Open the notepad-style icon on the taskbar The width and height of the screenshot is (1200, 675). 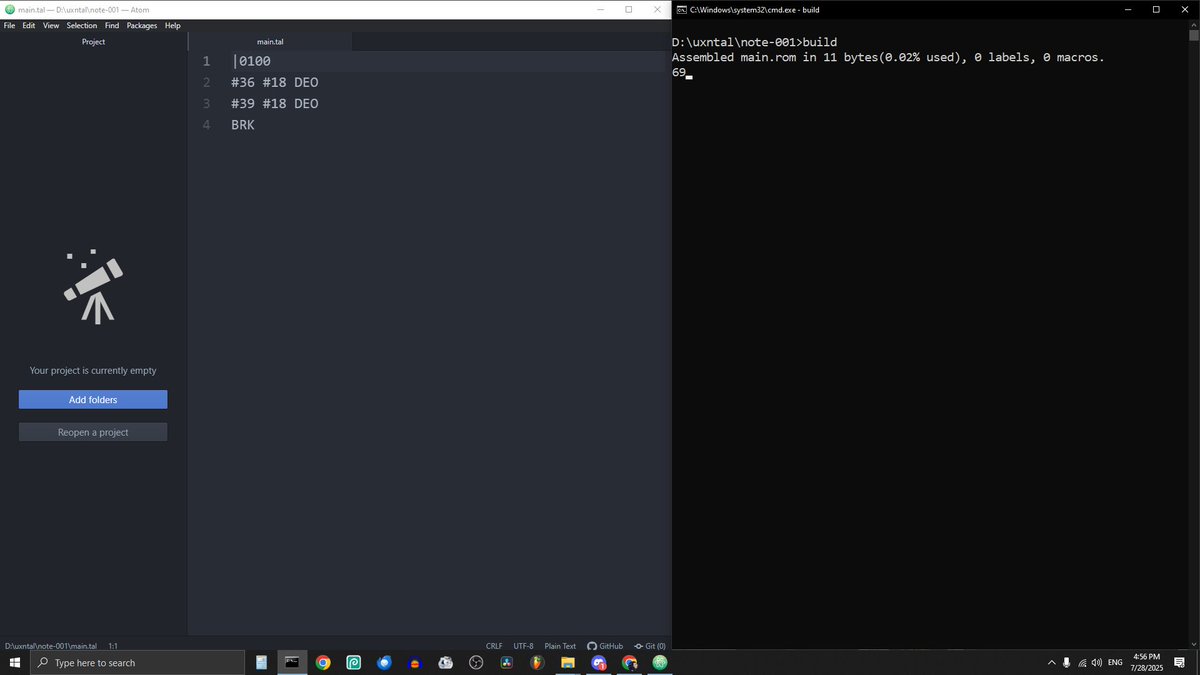tap(261, 662)
